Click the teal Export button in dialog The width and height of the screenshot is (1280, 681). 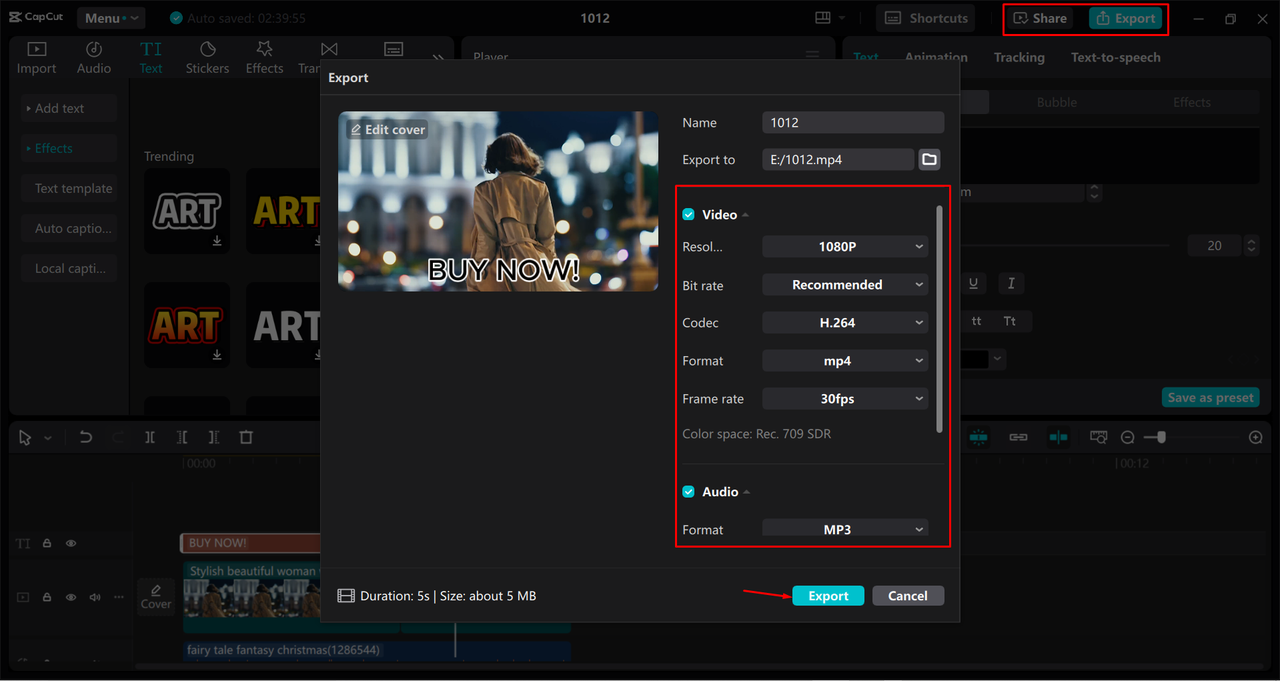(x=828, y=596)
